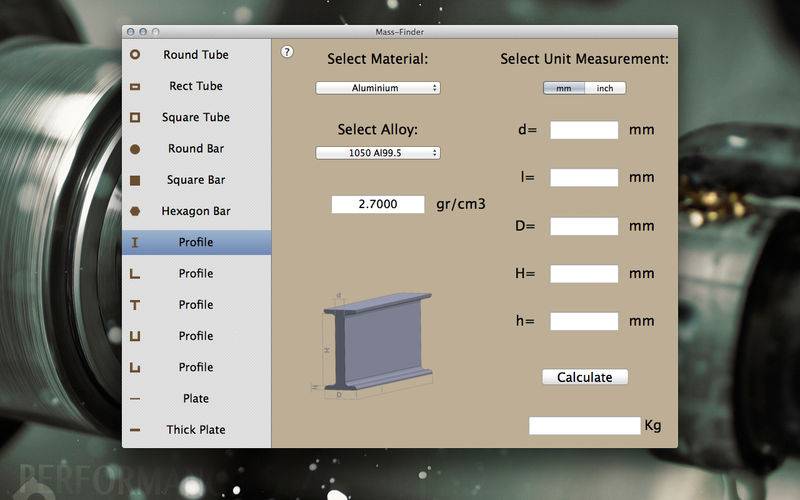Open the Square Tube shape entry
This screenshot has height=500, width=800.
click(x=196, y=117)
